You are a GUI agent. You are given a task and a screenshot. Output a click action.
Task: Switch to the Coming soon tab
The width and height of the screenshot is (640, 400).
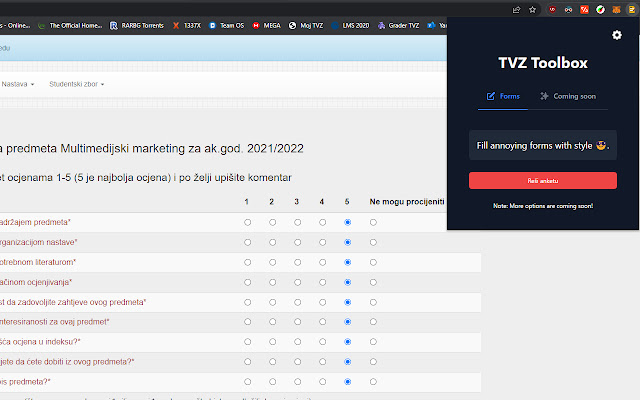568,96
